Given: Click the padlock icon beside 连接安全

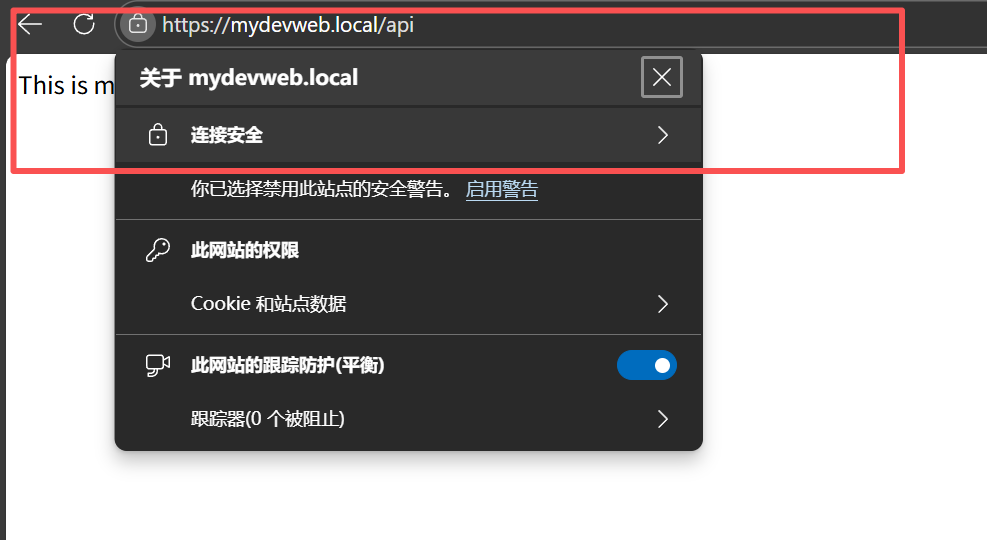Looking at the screenshot, I should (x=157, y=135).
